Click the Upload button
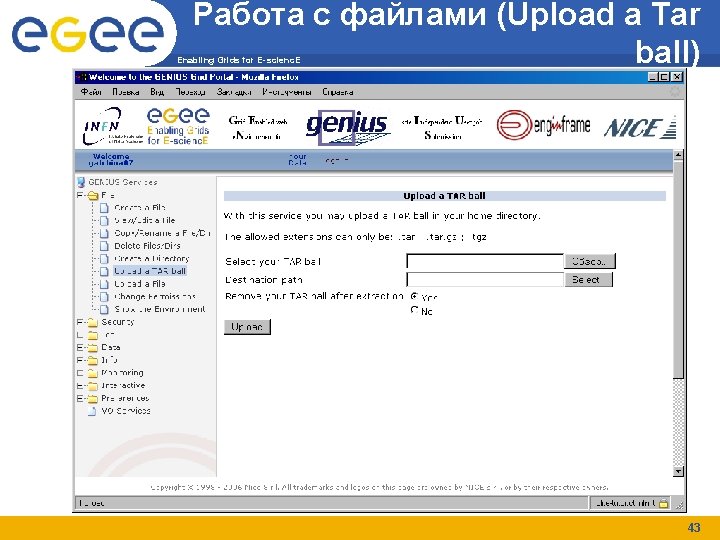Screen dimensions: 720x540 point(248,327)
